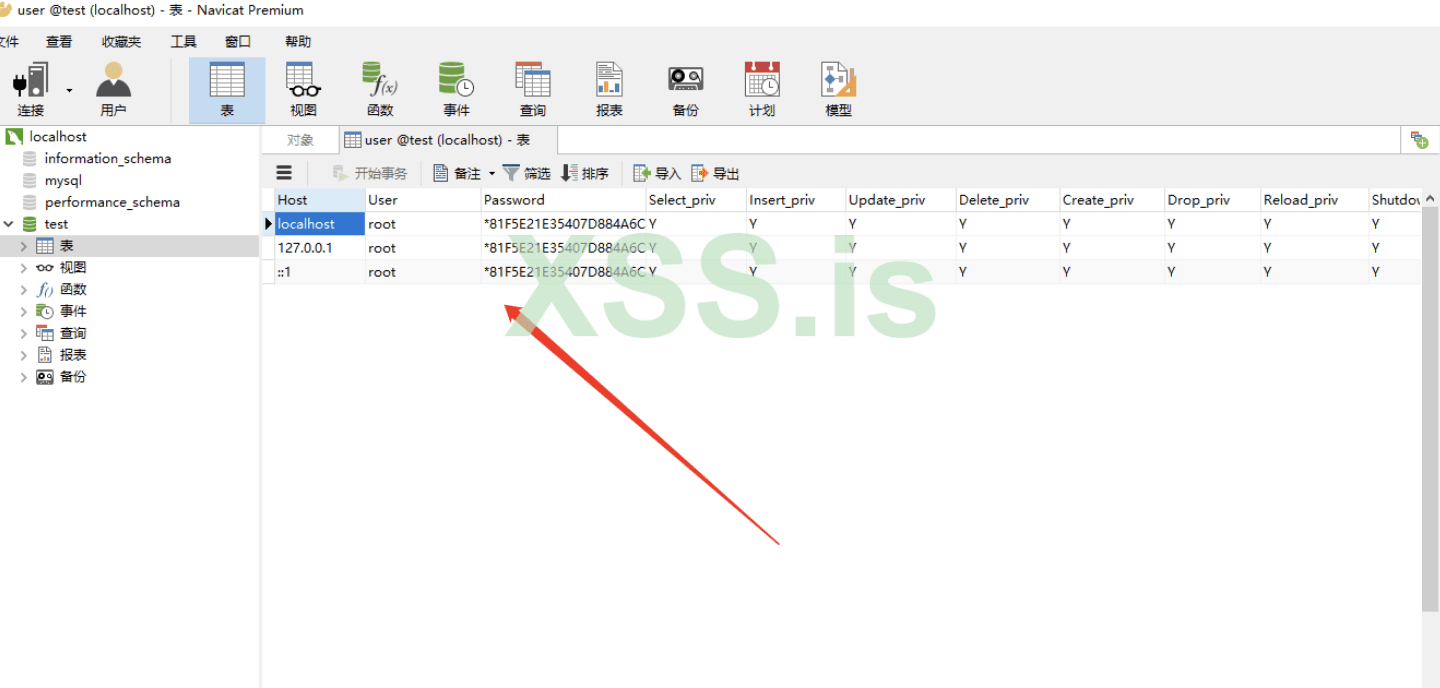Select the performance_schema database
This screenshot has height=688, width=1440.
(x=112, y=202)
